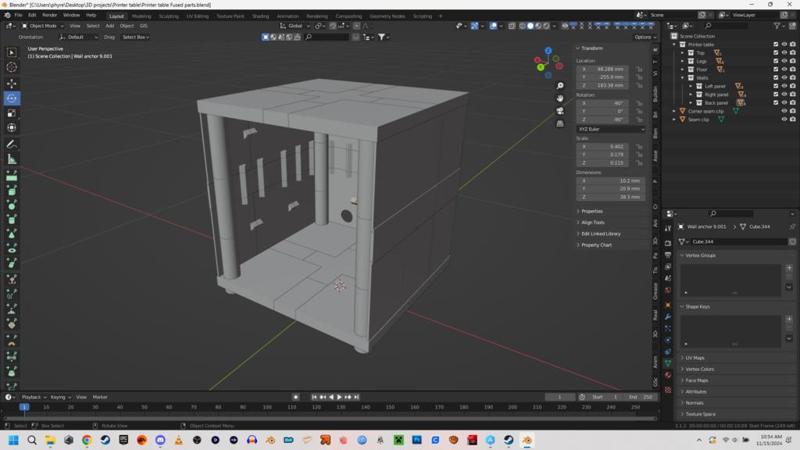Expand the UV Maps section
800x450 pixels.
(694, 358)
